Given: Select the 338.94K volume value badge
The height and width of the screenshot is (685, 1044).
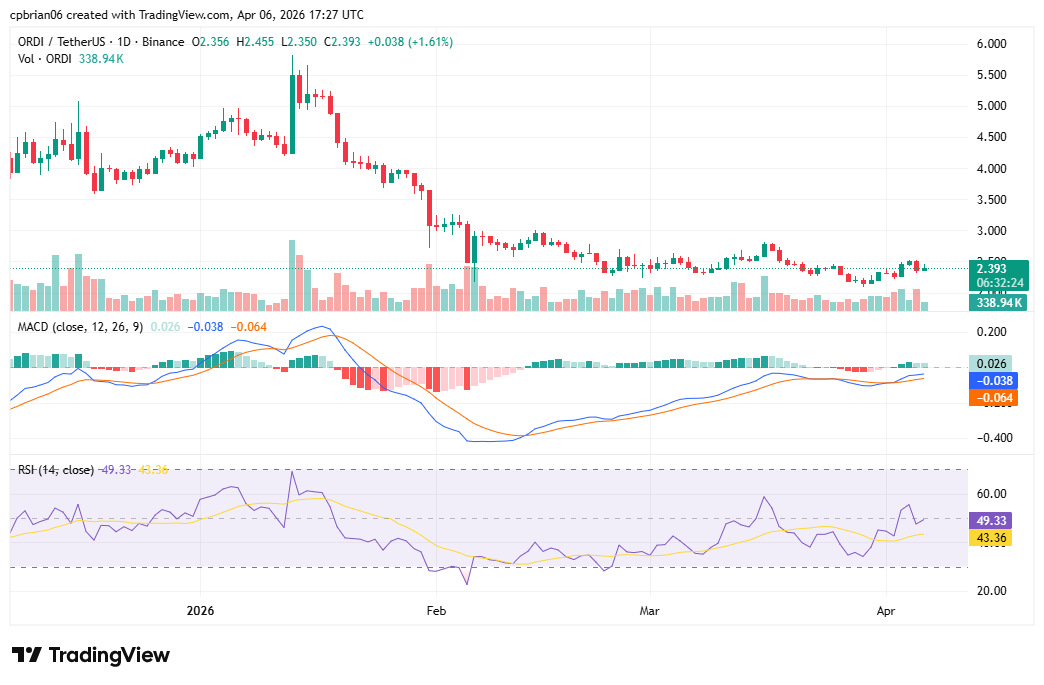Looking at the screenshot, I should point(1001,301).
